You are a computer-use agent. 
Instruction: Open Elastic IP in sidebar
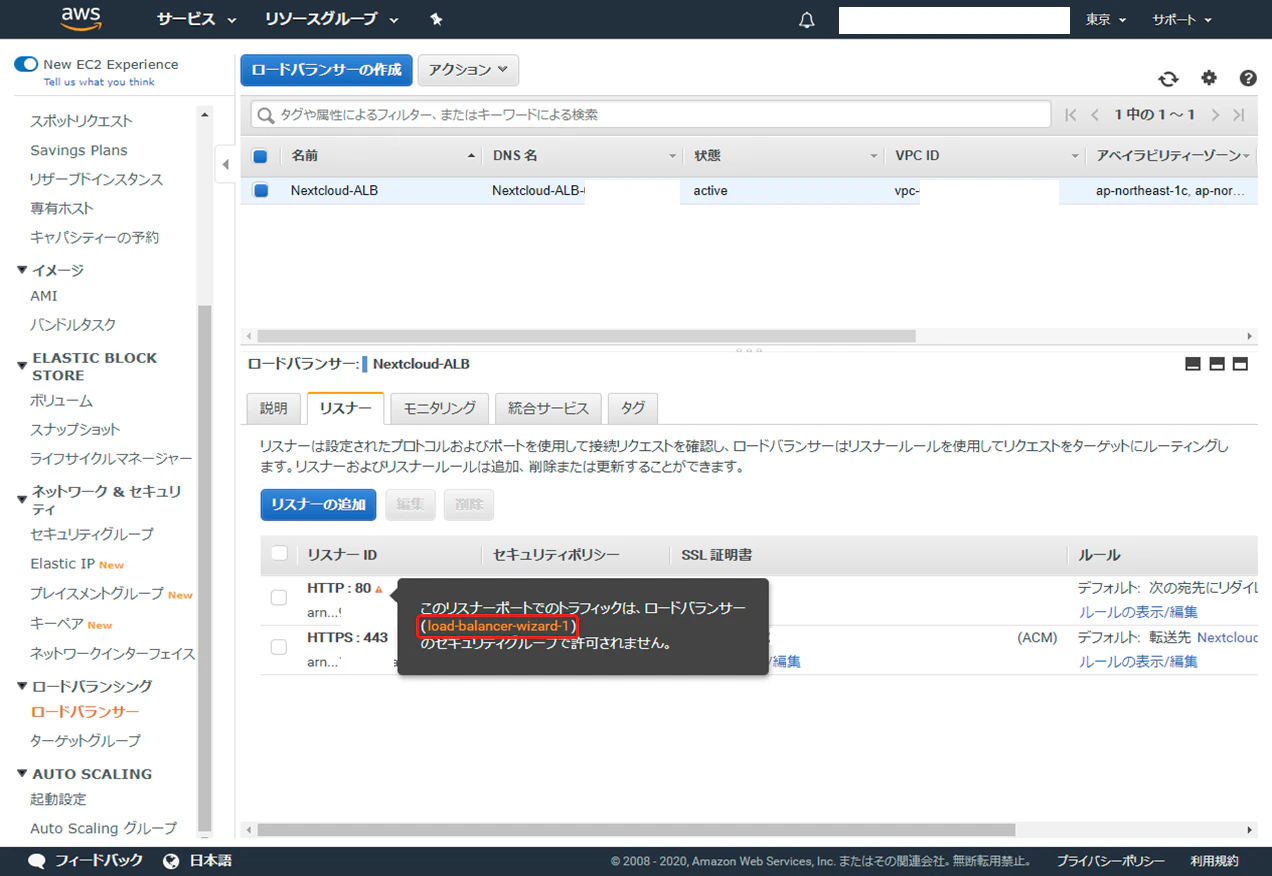tap(62, 564)
